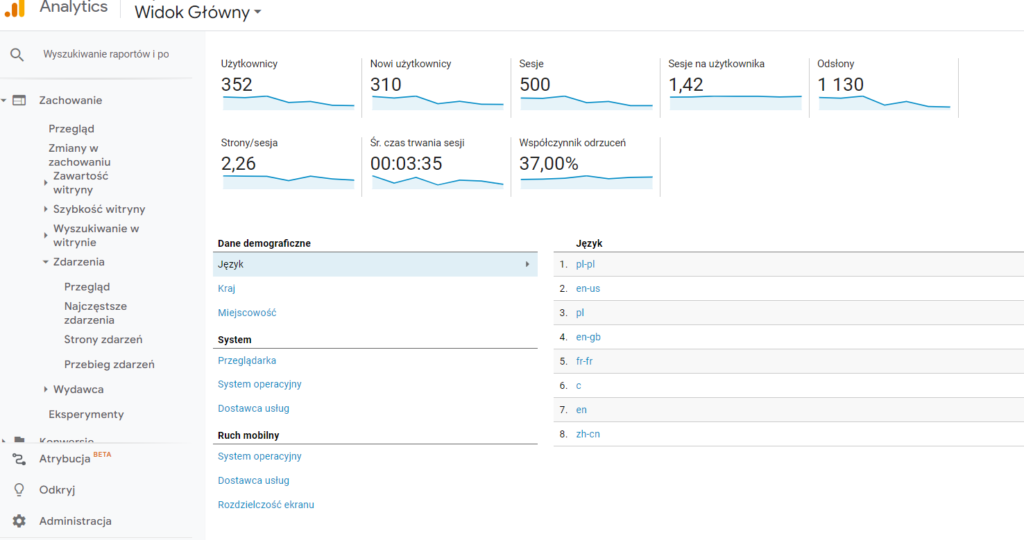This screenshot has width=1024, height=540.
Task: Click the Odsłony sparkline chart
Action: pyautogui.click(x=884, y=103)
